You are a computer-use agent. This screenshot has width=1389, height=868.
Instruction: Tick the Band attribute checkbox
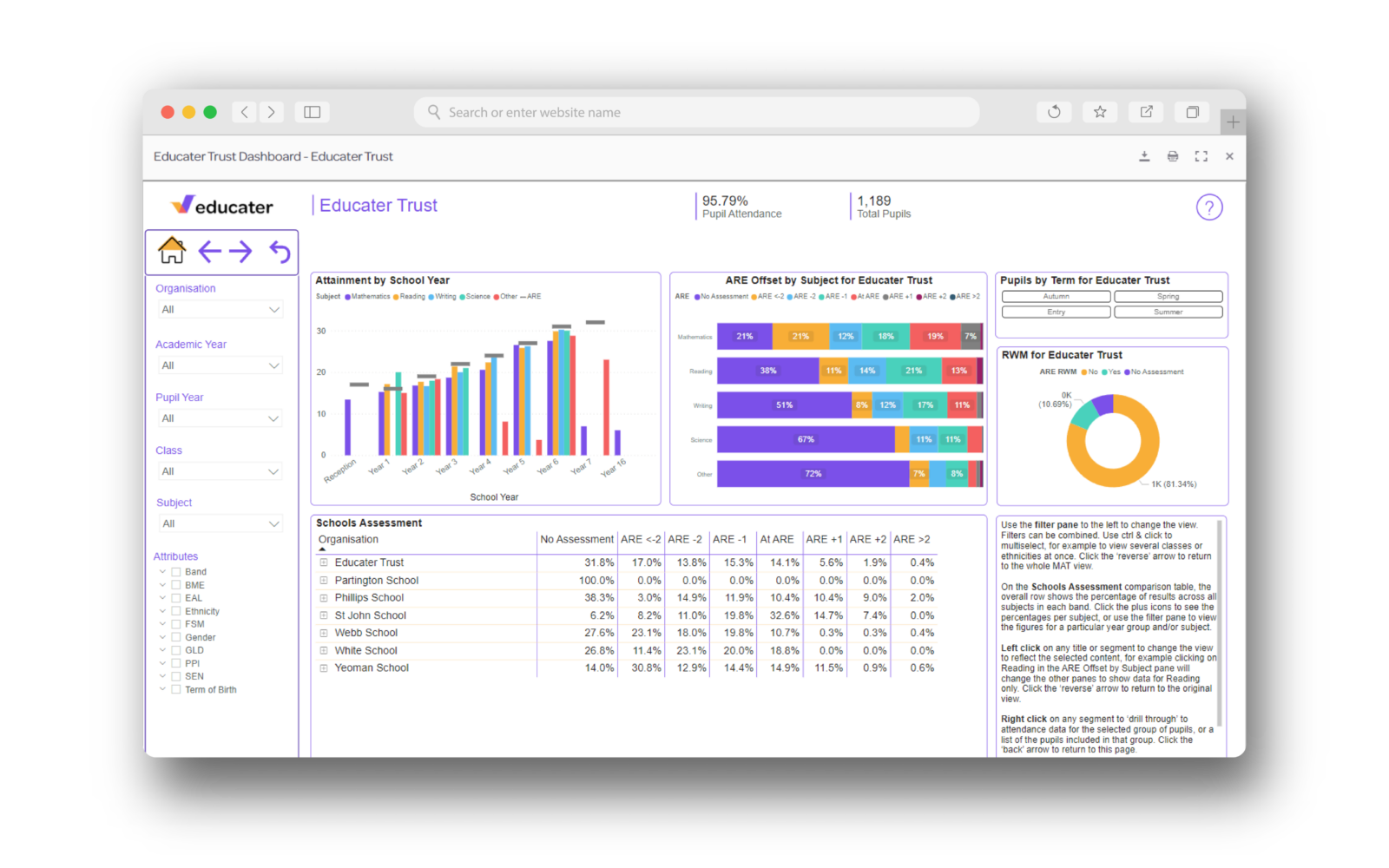pos(176,572)
